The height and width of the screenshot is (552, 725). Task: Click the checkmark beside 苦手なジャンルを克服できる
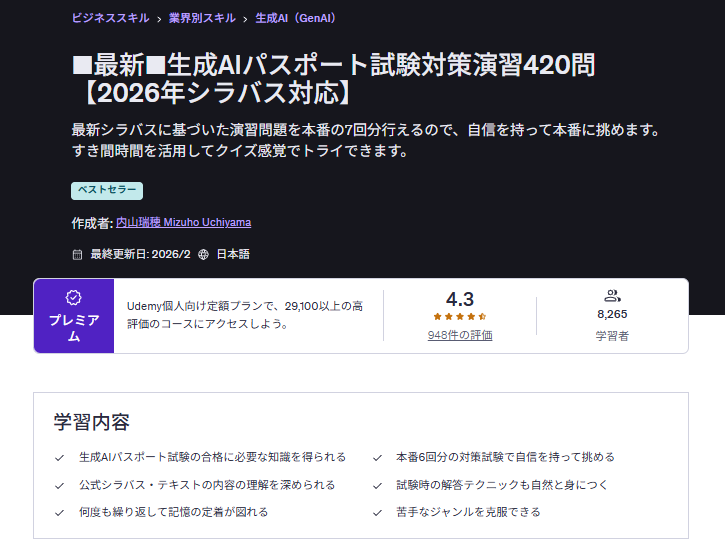tap(377, 512)
